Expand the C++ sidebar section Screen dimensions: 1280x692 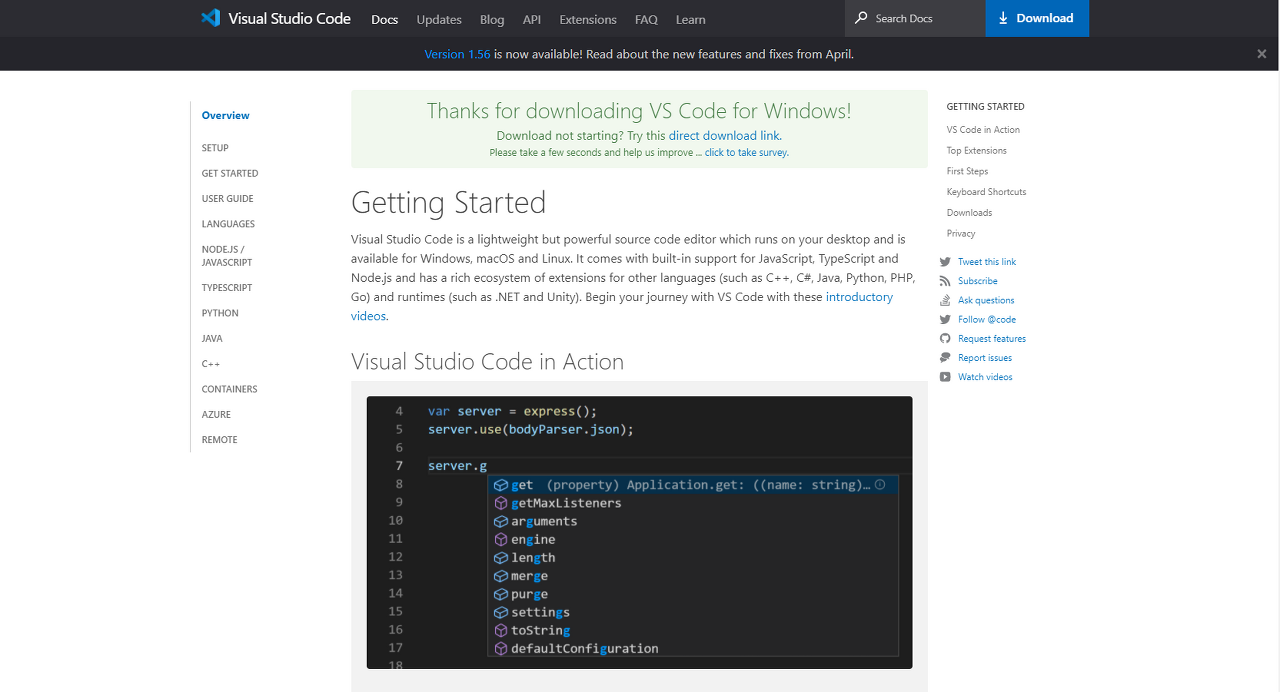tap(210, 364)
